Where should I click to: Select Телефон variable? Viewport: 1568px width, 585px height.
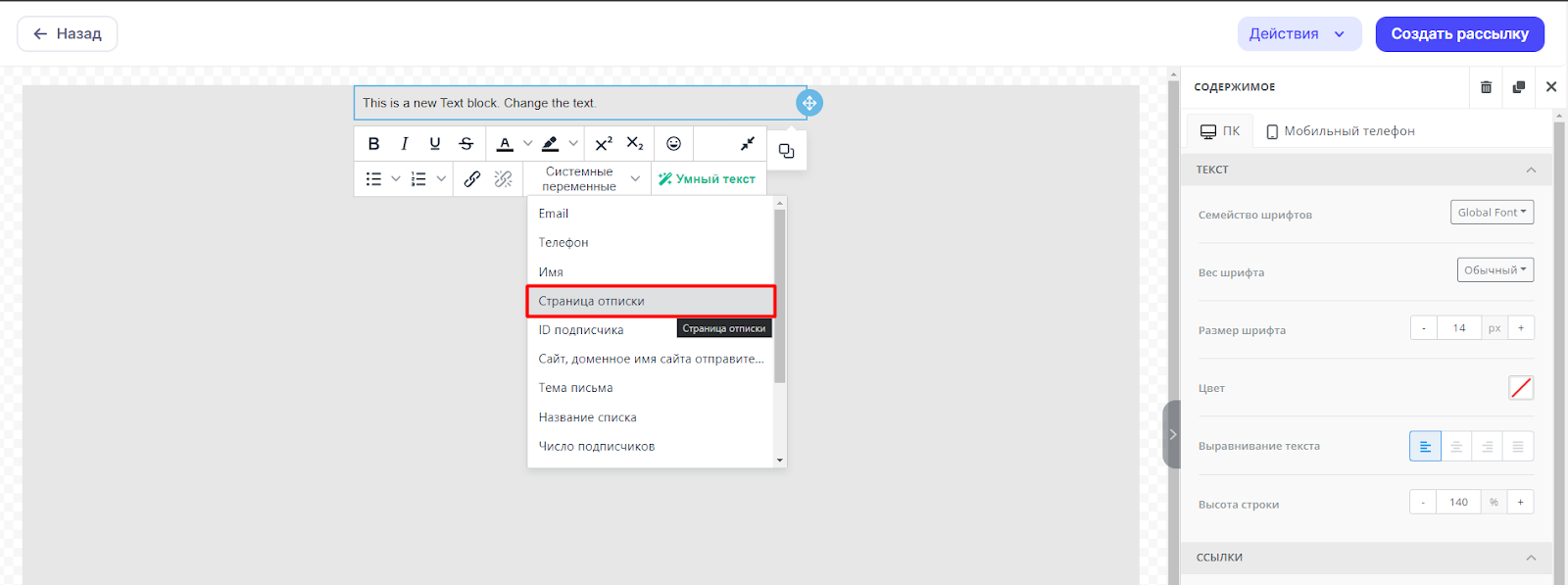coord(651,243)
